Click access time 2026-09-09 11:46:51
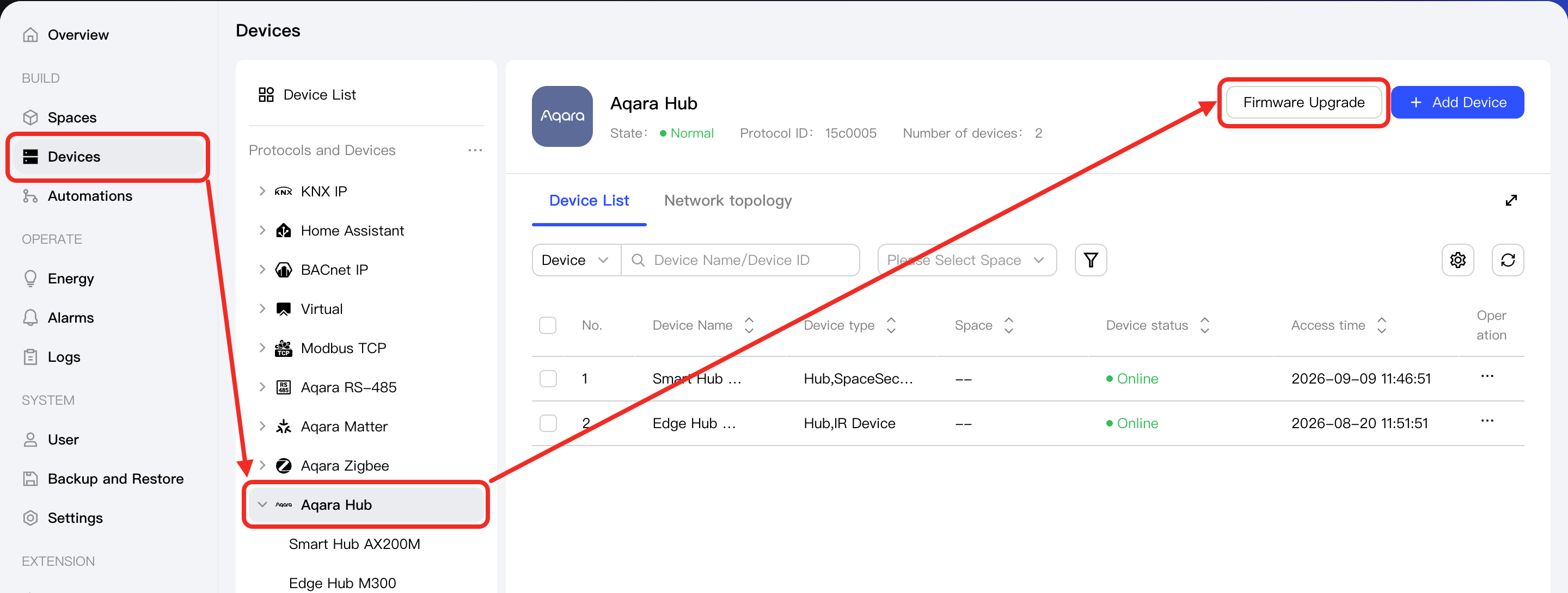 click(1361, 379)
